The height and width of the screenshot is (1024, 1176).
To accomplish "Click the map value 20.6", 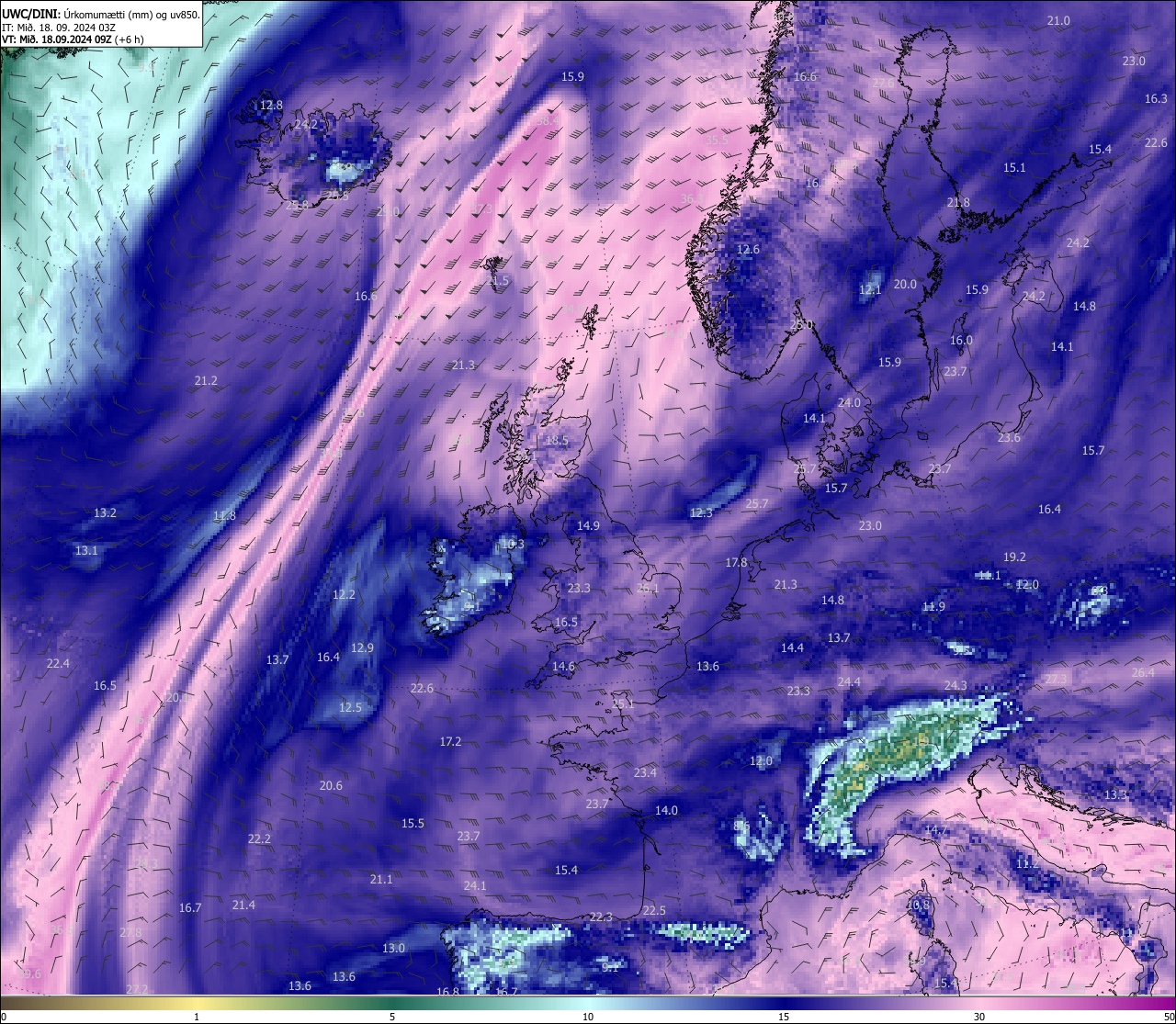I will tap(331, 786).
